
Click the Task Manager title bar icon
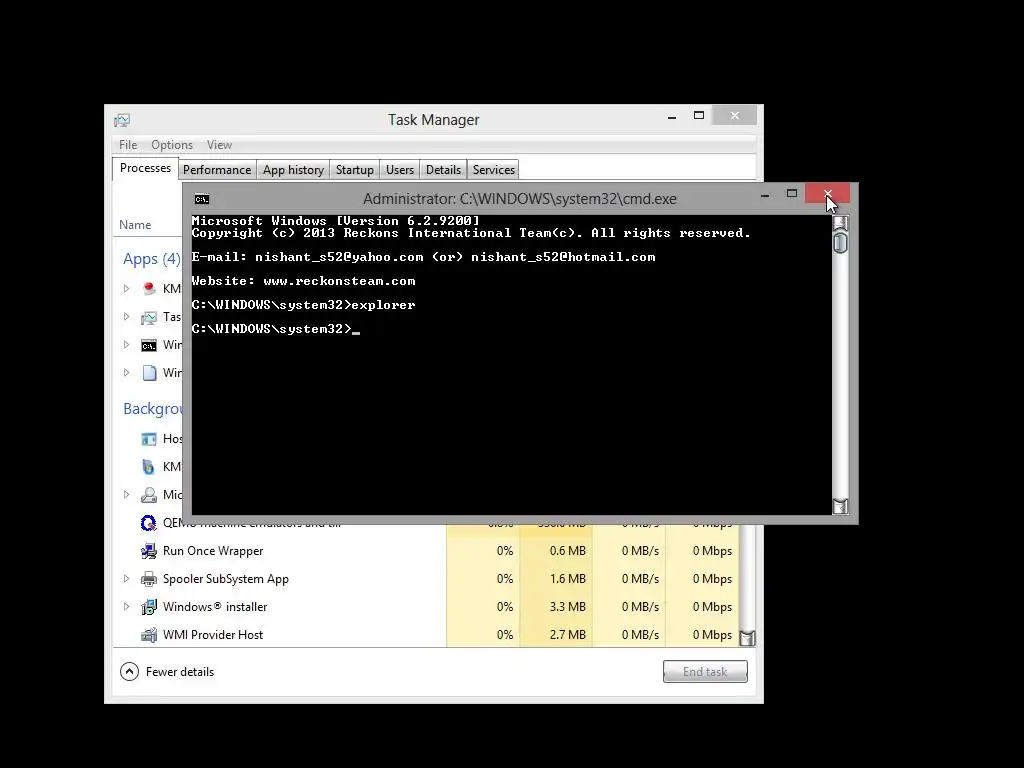(x=121, y=120)
